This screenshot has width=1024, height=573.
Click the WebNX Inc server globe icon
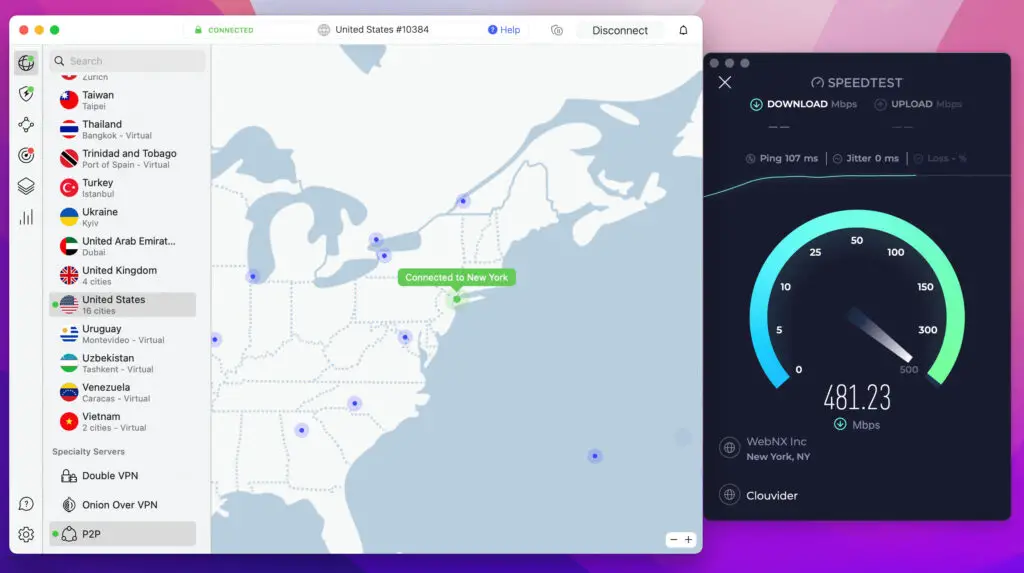click(729, 448)
